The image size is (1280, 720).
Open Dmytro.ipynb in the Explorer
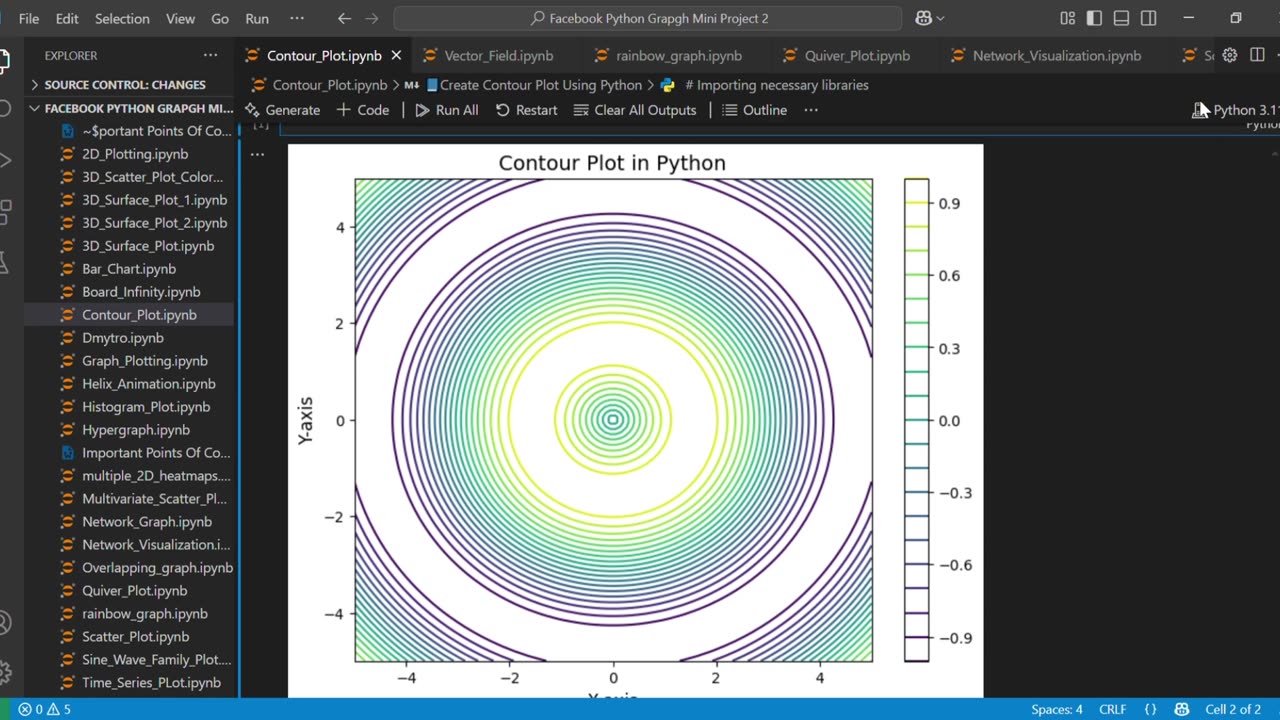pyautogui.click(x=122, y=338)
